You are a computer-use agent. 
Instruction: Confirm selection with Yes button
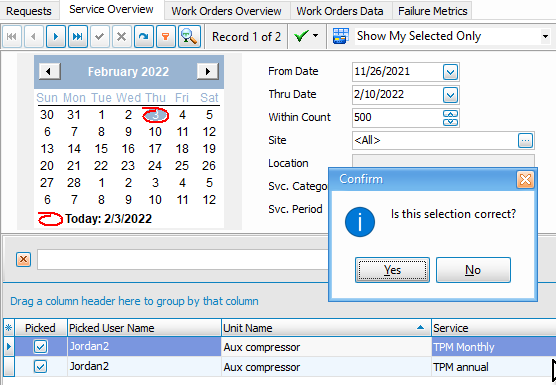(x=392, y=270)
